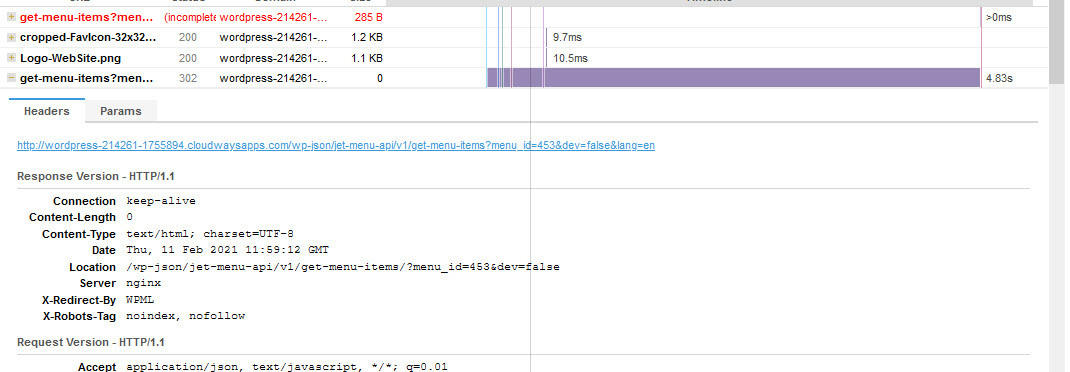Click the X-Robots-Tag noindex, nofollow value
Image resolution: width=1070 pixels, height=372 pixels.
[186, 316]
